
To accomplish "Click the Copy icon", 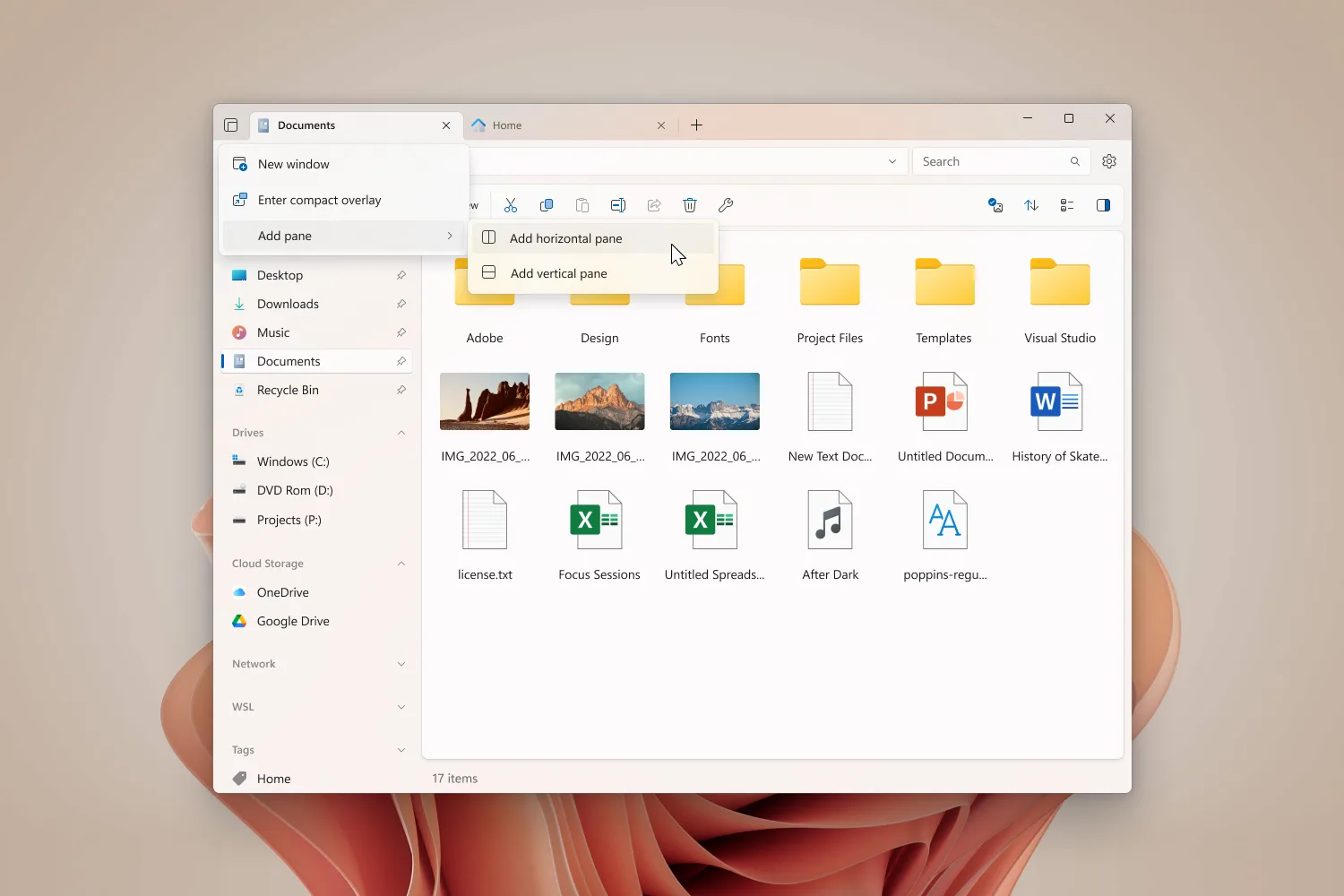I will click(x=547, y=205).
